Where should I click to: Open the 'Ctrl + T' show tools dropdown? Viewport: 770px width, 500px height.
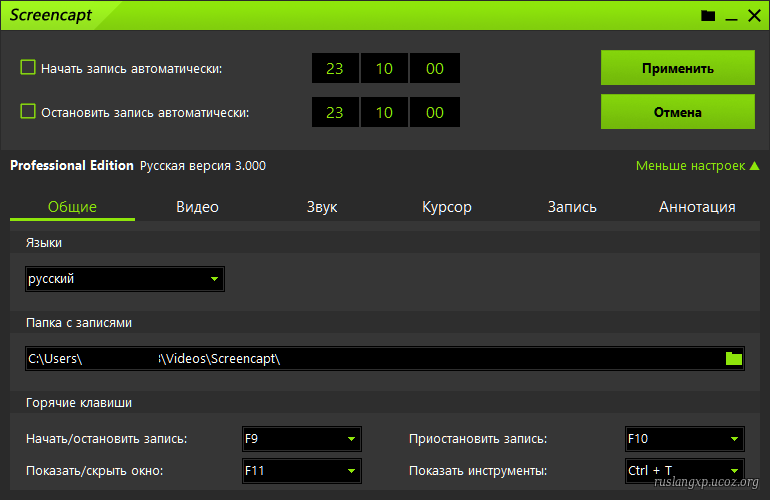(x=684, y=470)
